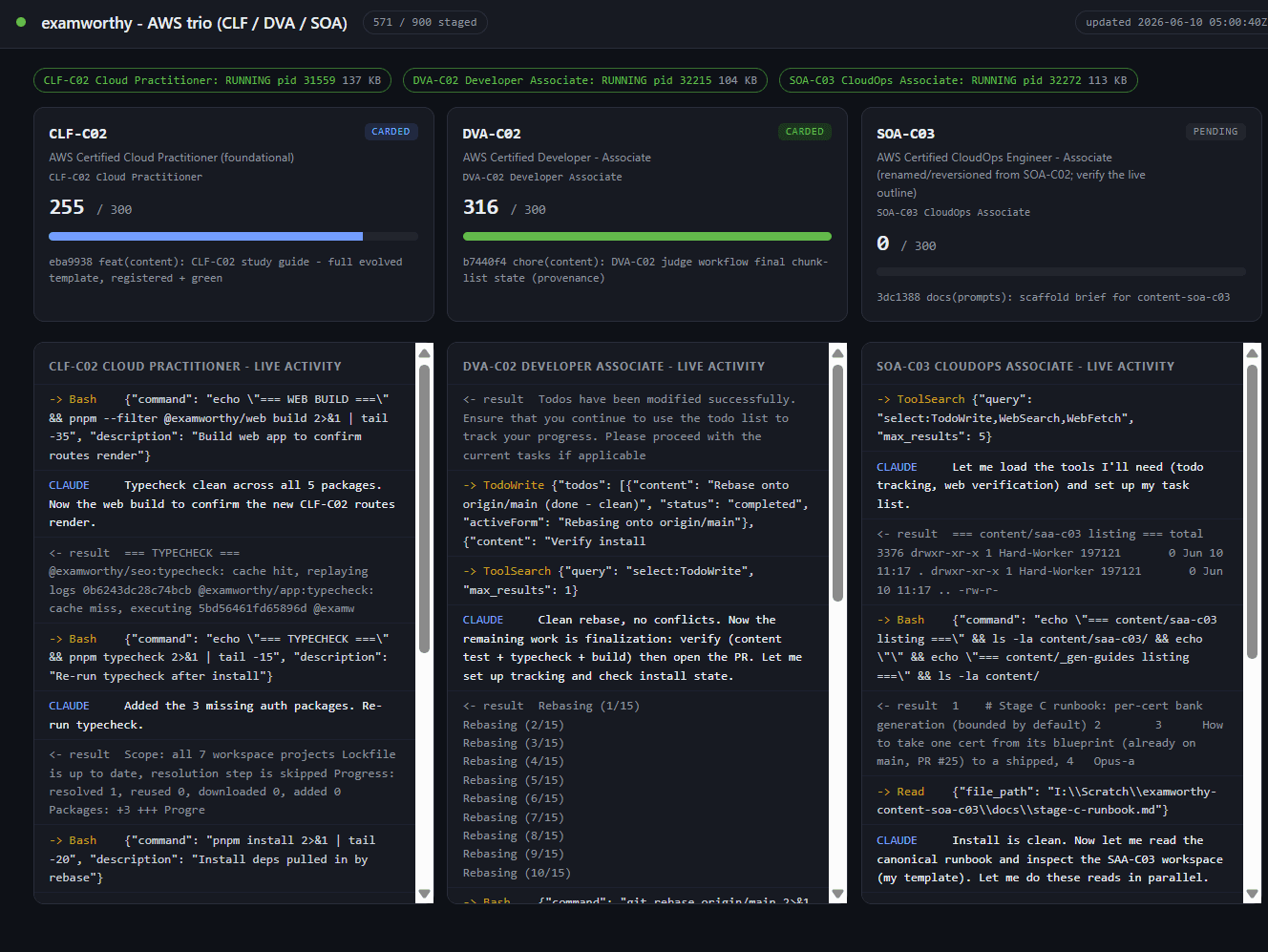Select the DVA-C02 Developer Associate RUNNING pill

tap(585, 80)
